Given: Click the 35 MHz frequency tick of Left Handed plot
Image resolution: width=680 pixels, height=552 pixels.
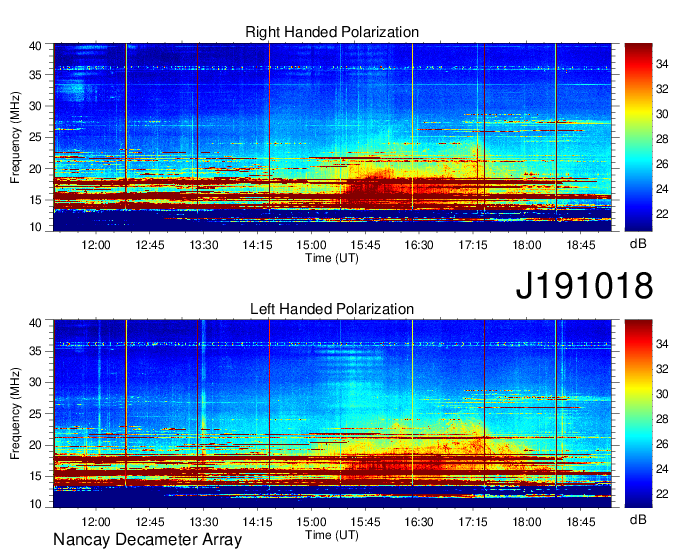Looking at the screenshot, I should (35, 351).
